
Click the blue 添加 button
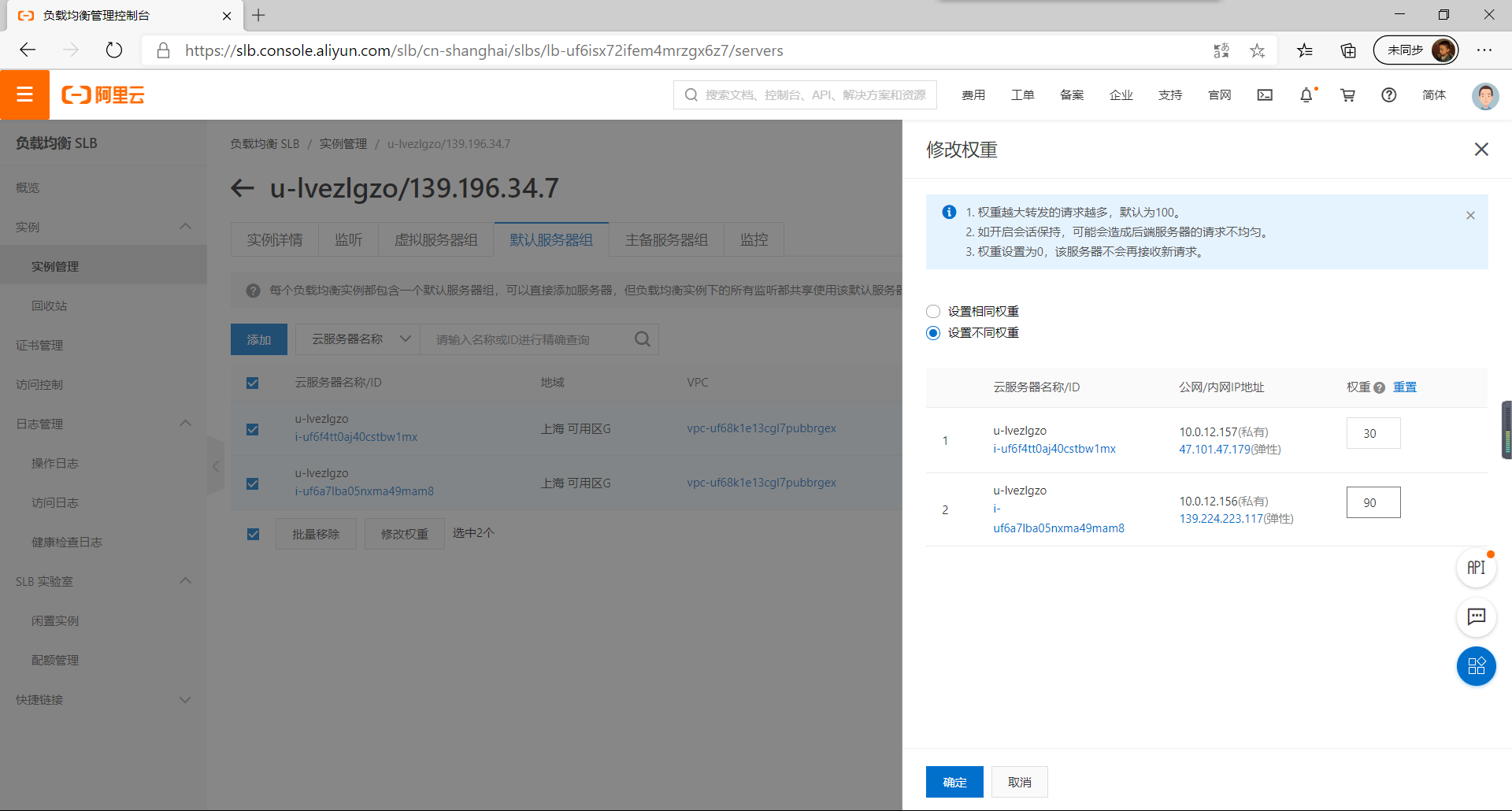tap(259, 339)
